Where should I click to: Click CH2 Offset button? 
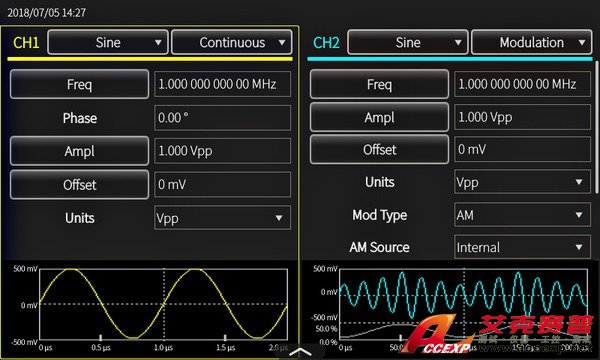[x=379, y=150]
